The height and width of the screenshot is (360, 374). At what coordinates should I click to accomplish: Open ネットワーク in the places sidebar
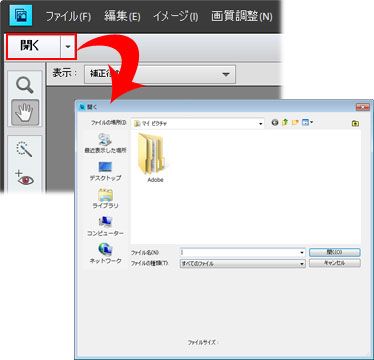[x=105, y=254]
